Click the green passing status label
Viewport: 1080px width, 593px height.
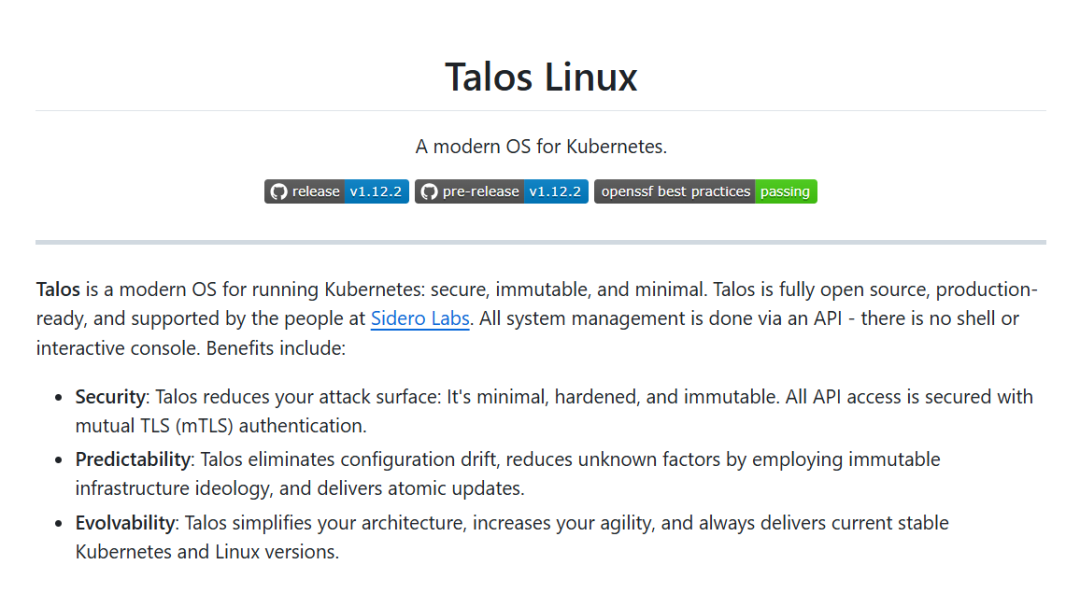coord(786,191)
